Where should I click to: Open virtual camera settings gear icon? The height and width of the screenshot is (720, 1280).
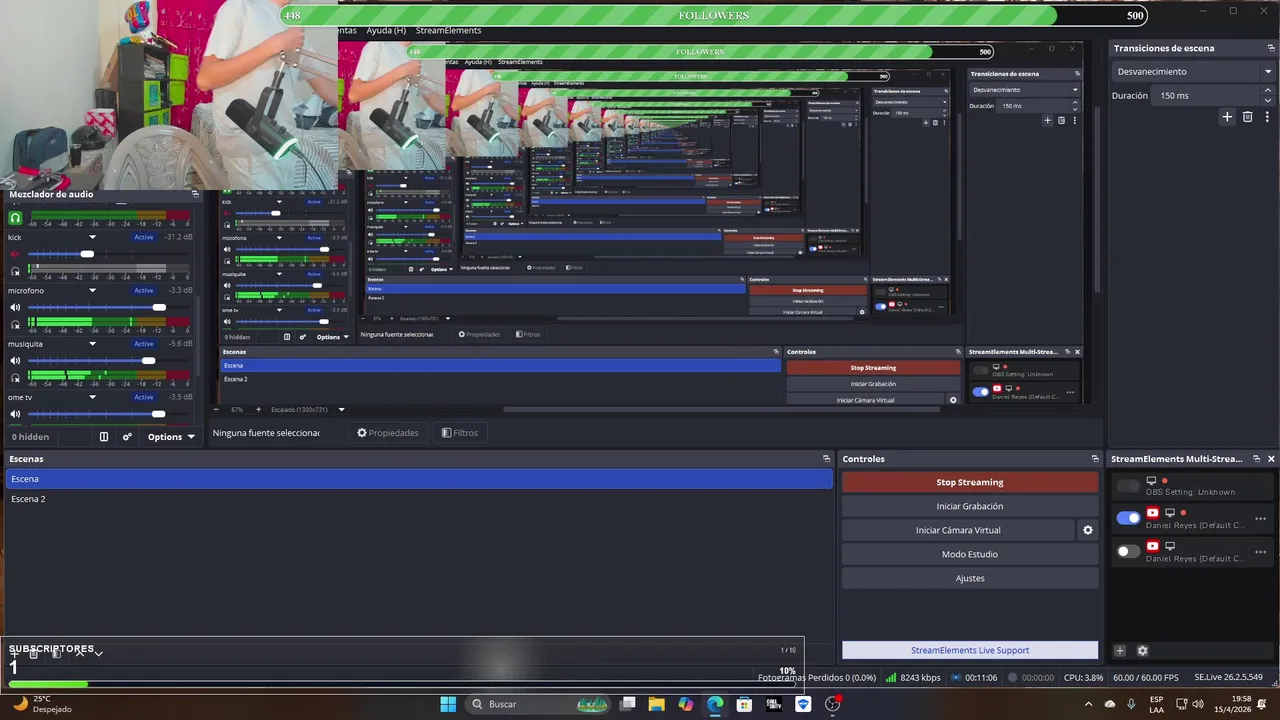coord(1088,530)
